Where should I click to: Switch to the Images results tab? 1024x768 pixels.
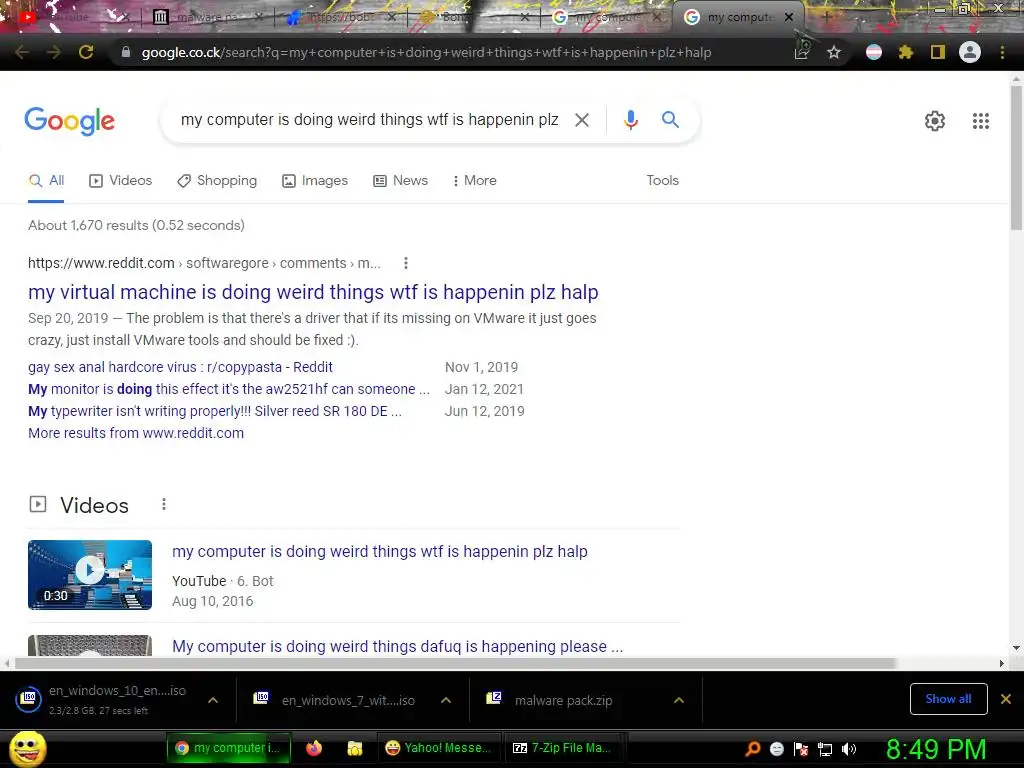pyautogui.click(x=315, y=180)
